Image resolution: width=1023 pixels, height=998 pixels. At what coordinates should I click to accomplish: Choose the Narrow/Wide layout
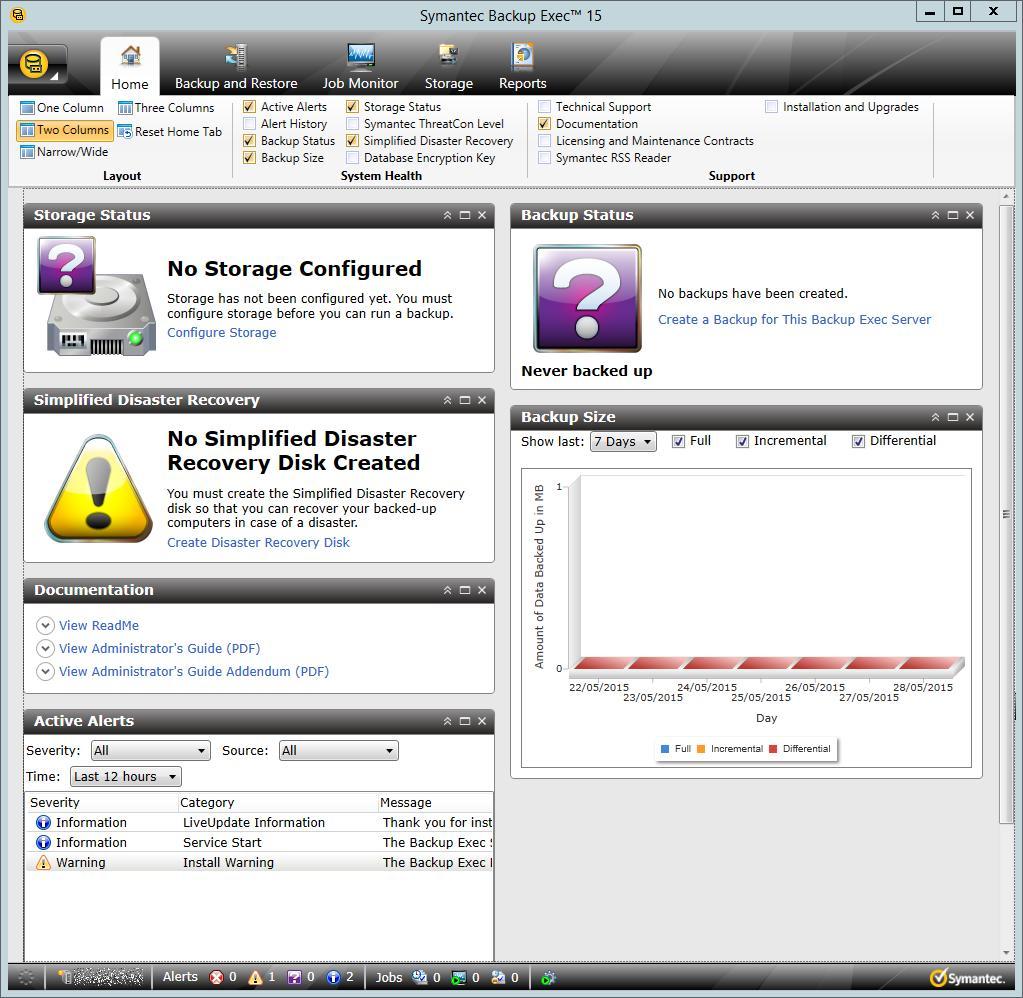pyautogui.click(x=64, y=152)
